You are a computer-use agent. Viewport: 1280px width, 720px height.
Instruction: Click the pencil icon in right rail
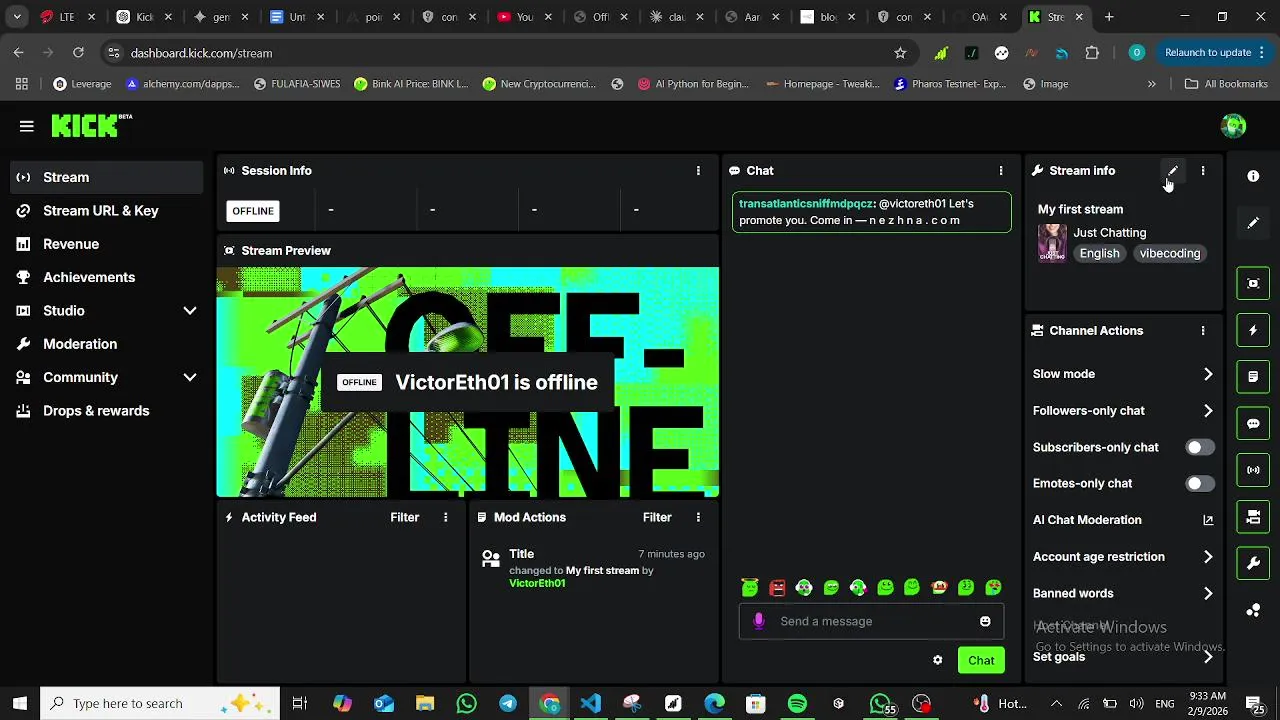click(x=1253, y=223)
